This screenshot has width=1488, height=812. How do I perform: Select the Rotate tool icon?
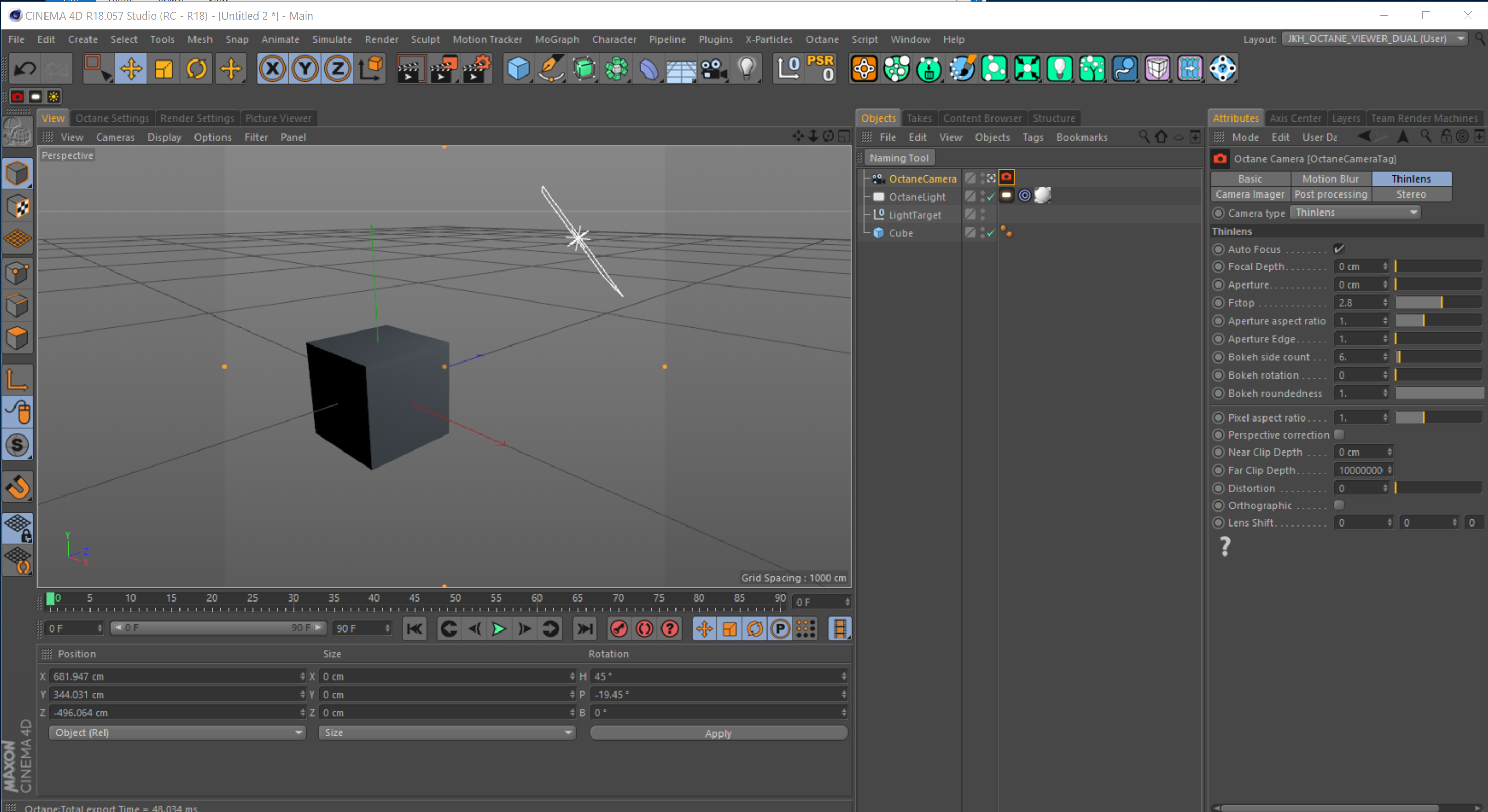pos(197,69)
